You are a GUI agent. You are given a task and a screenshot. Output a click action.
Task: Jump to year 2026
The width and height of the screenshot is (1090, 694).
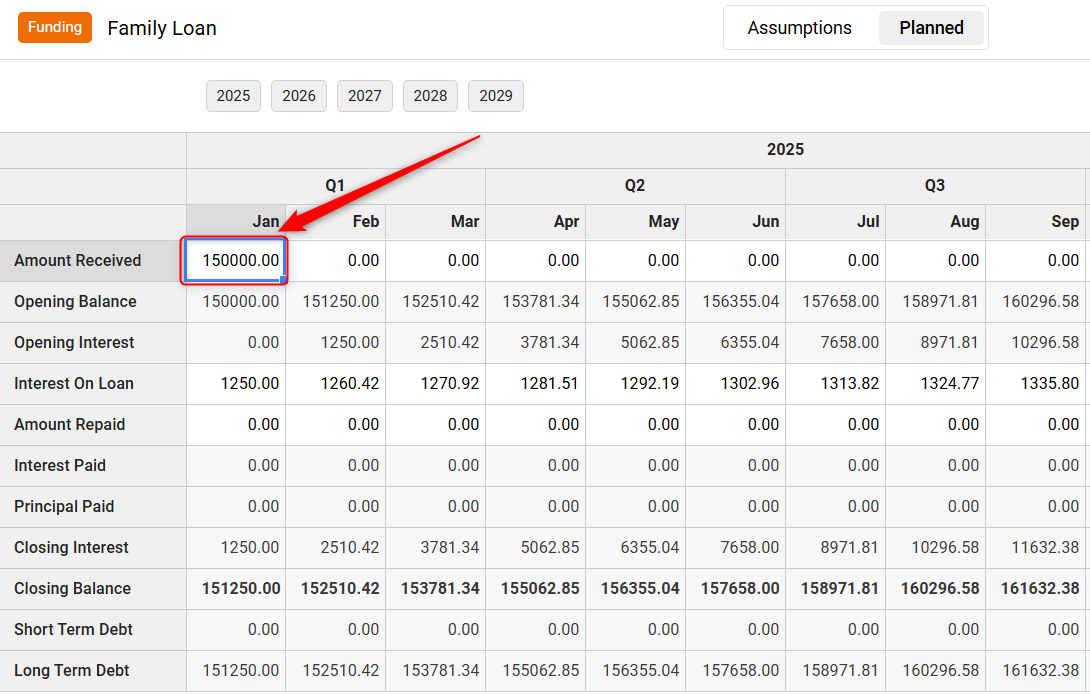(299, 96)
